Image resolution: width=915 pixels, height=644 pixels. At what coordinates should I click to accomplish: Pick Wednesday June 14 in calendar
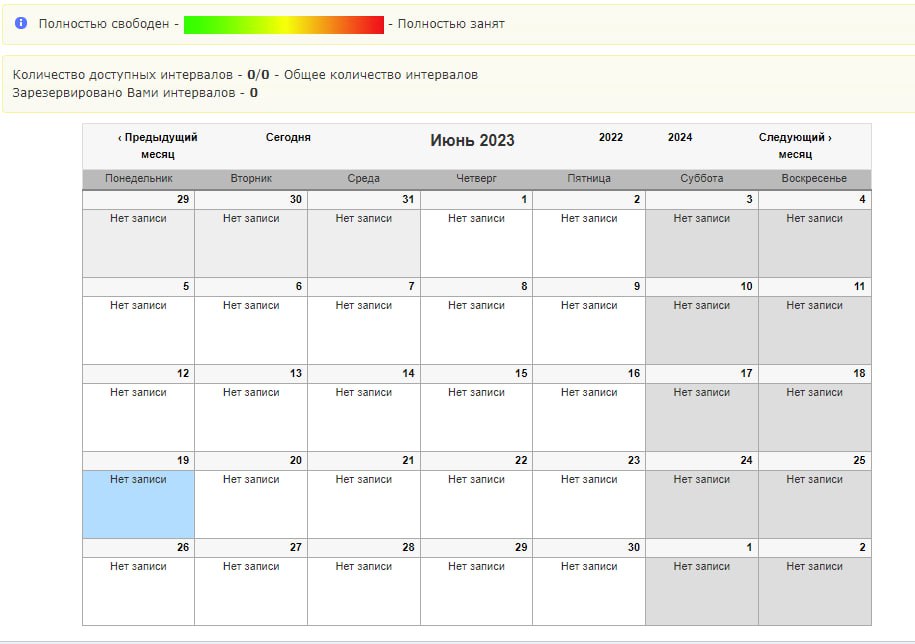pyautogui.click(x=363, y=416)
